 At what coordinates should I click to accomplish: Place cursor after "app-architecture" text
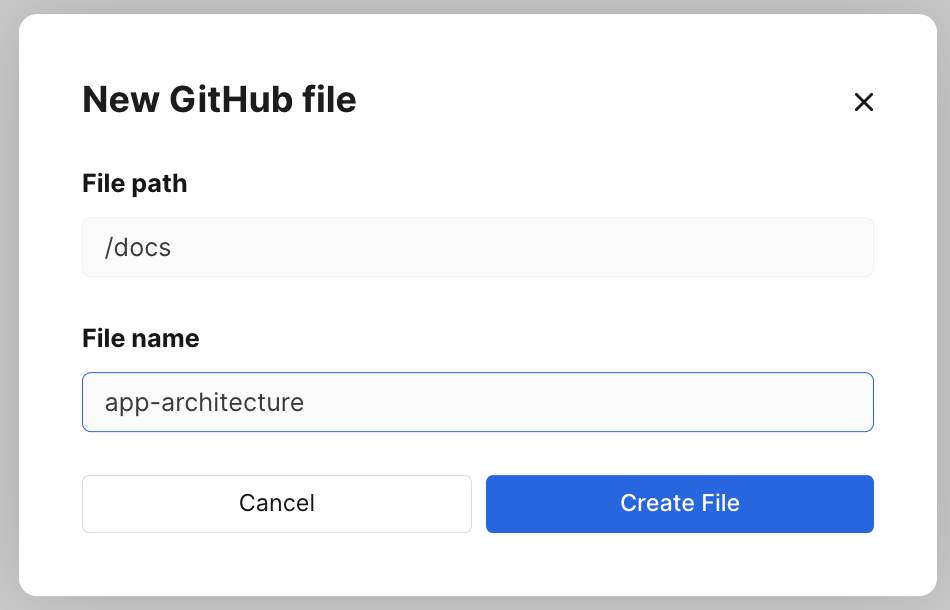305,402
